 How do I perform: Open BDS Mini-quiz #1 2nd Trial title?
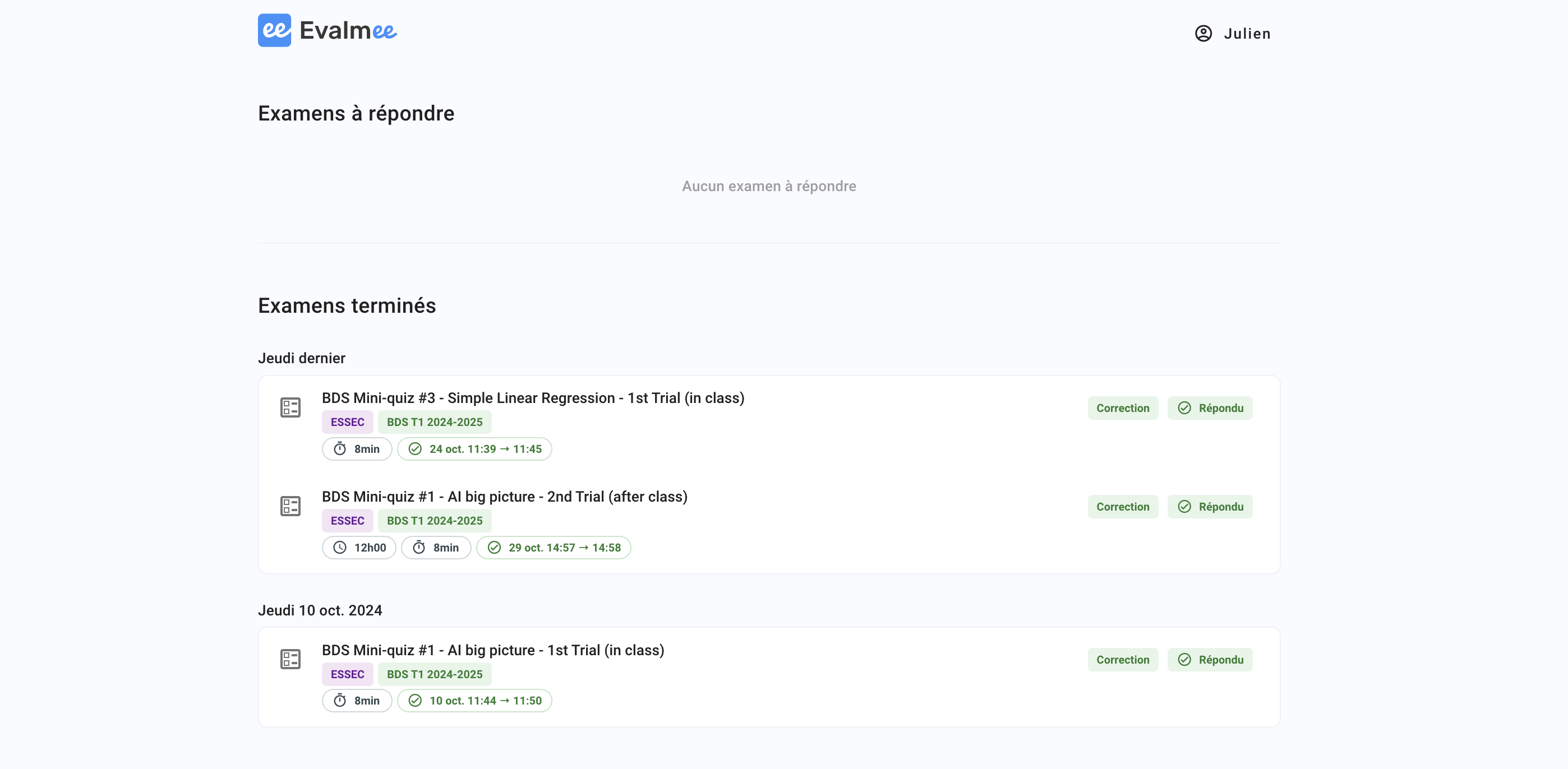[x=504, y=497]
